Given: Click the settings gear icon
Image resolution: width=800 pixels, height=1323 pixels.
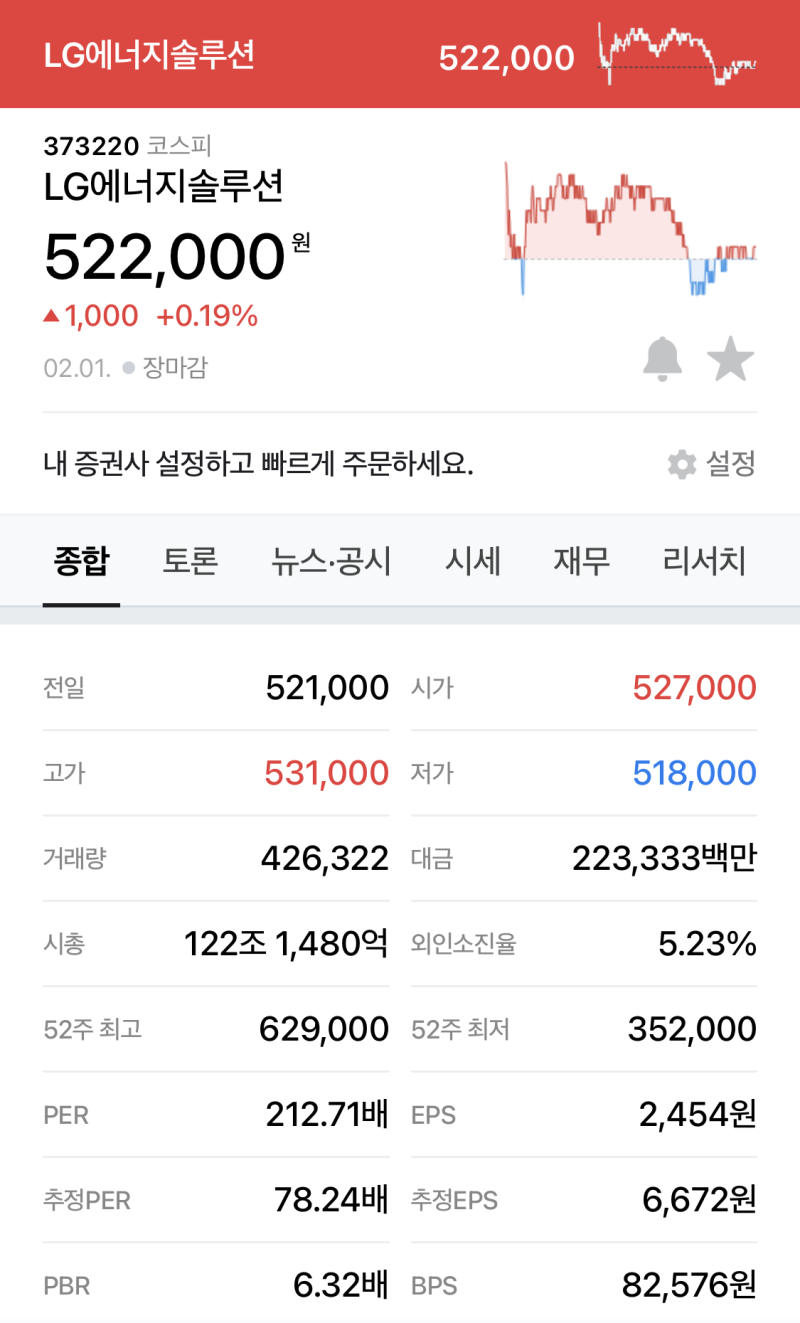Looking at the screenshot, I should click(x=682, y=464).
